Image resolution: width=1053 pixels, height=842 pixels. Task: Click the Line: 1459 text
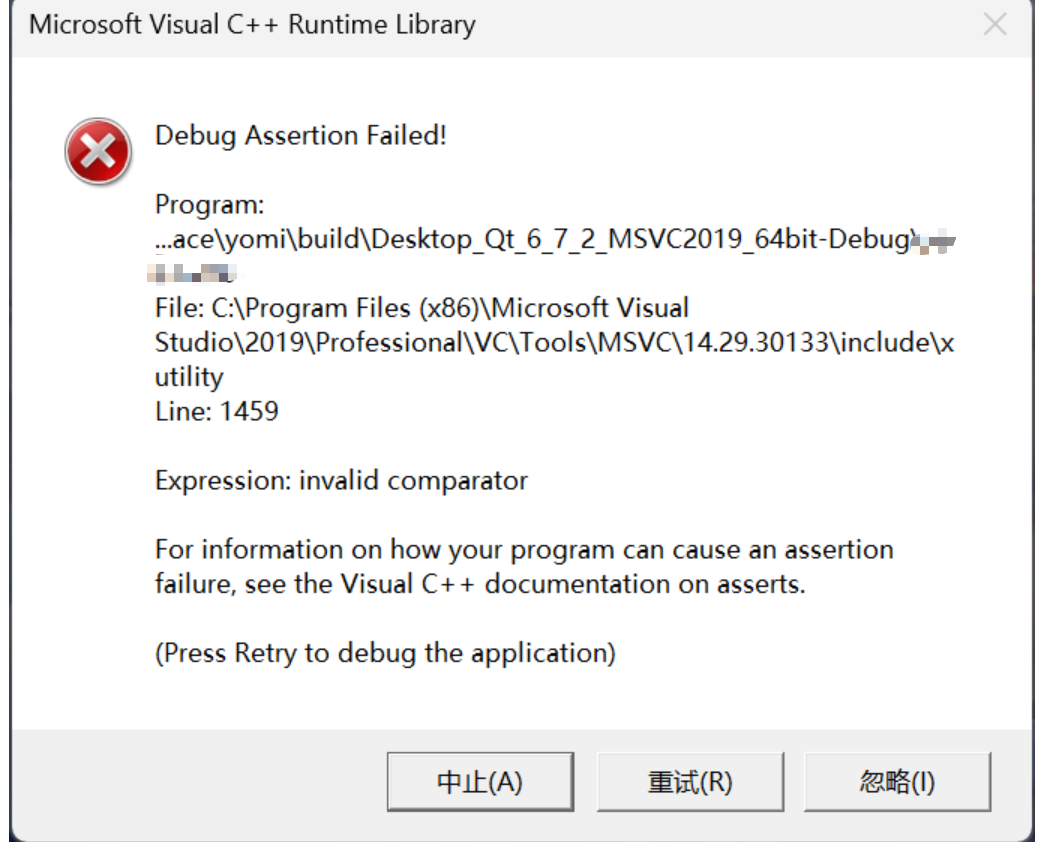point(216,412)
